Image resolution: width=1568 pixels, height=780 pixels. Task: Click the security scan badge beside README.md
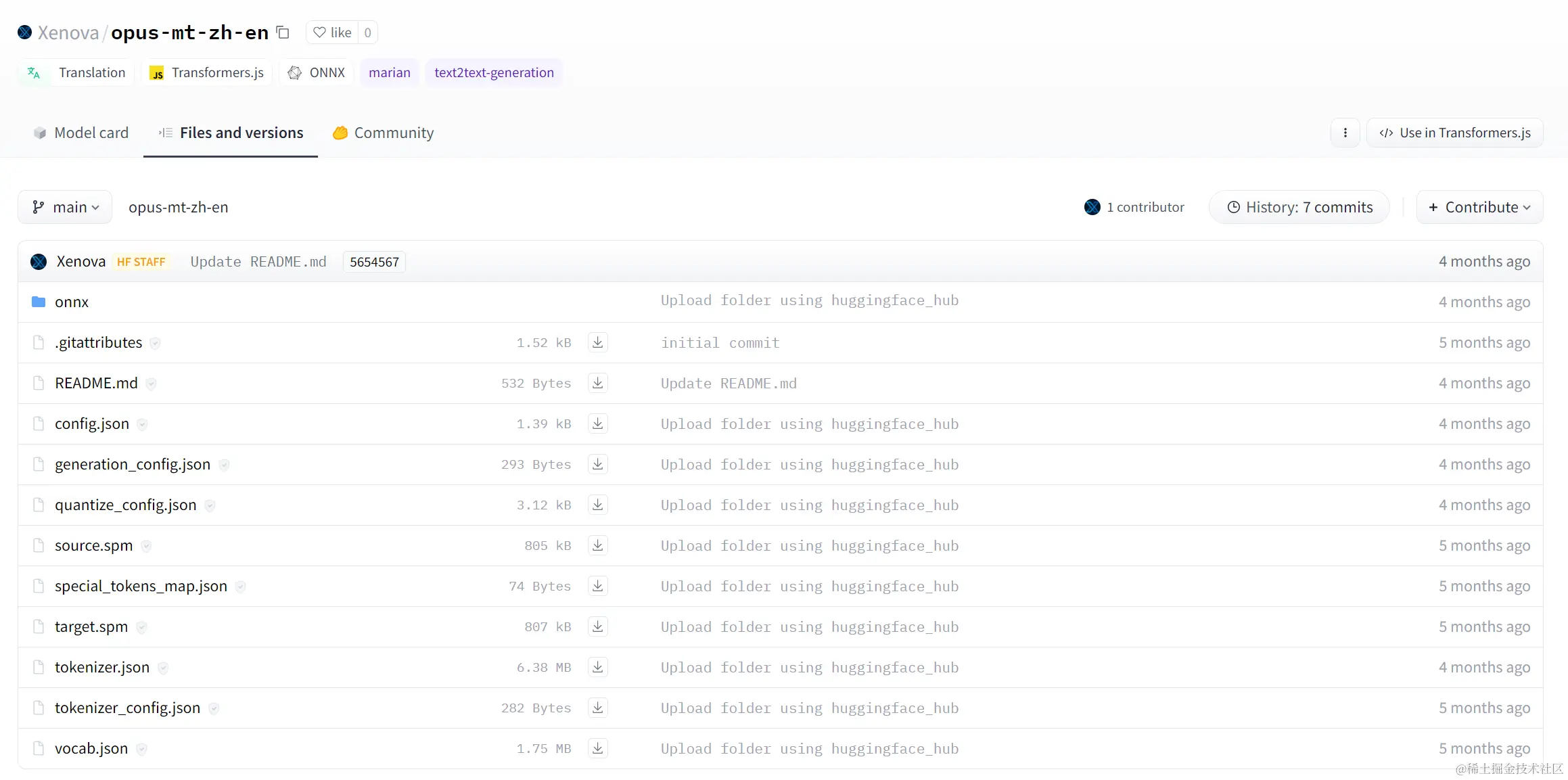pyautogui.click(x=151, y=384)
